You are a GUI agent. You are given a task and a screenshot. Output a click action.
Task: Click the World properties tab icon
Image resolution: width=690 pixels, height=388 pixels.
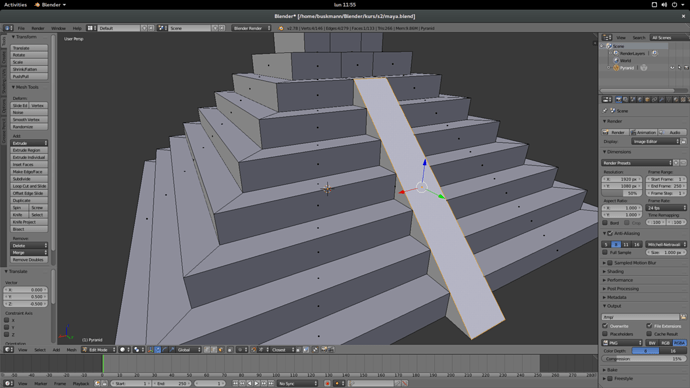click(x=640, y=100)
